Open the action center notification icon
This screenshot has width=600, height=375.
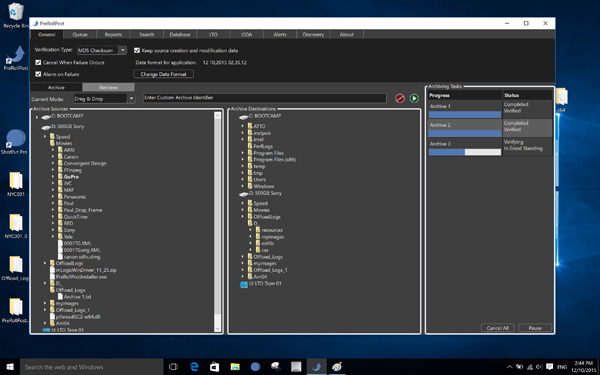point(550,367)
